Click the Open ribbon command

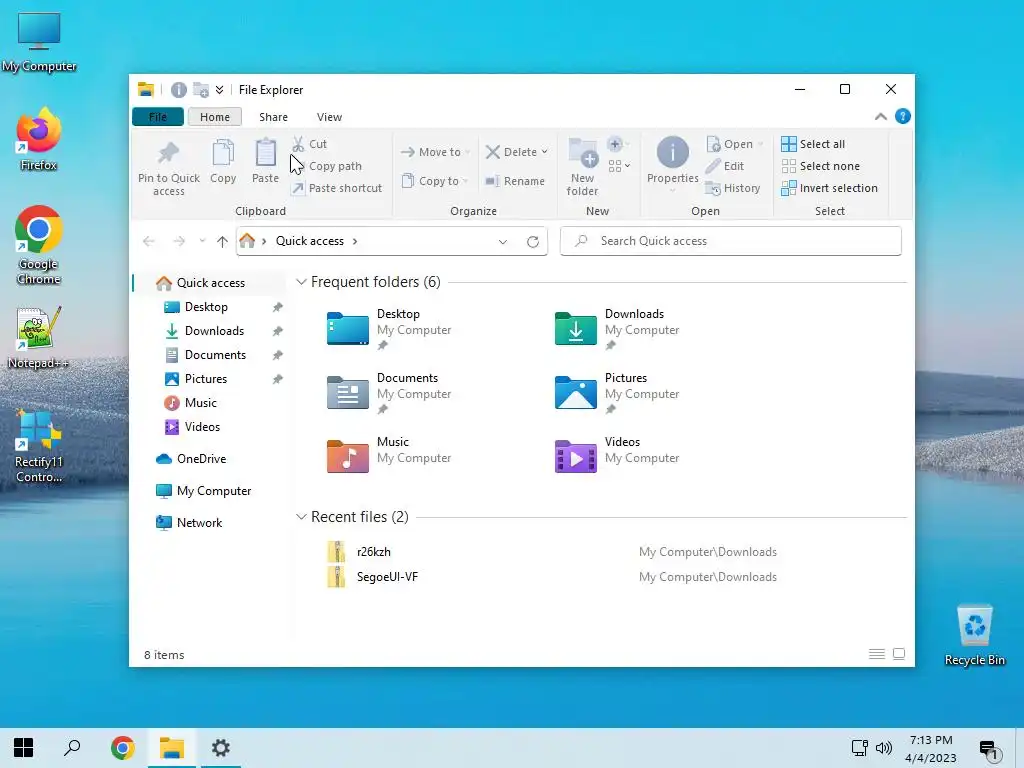[734, 144]
